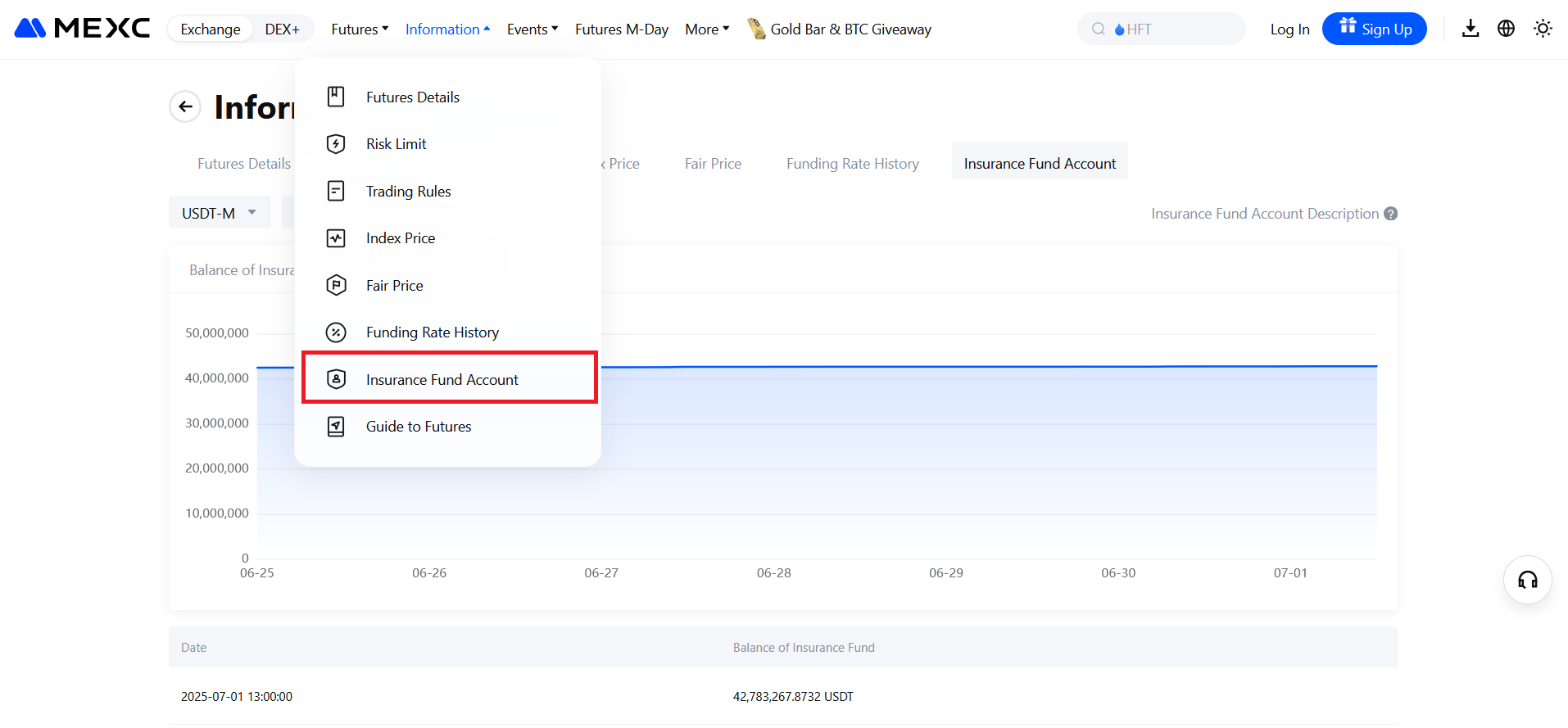Open the customer support headset icon
The width and height of the screenshot is (1568, 728).
coord(1527,581)
